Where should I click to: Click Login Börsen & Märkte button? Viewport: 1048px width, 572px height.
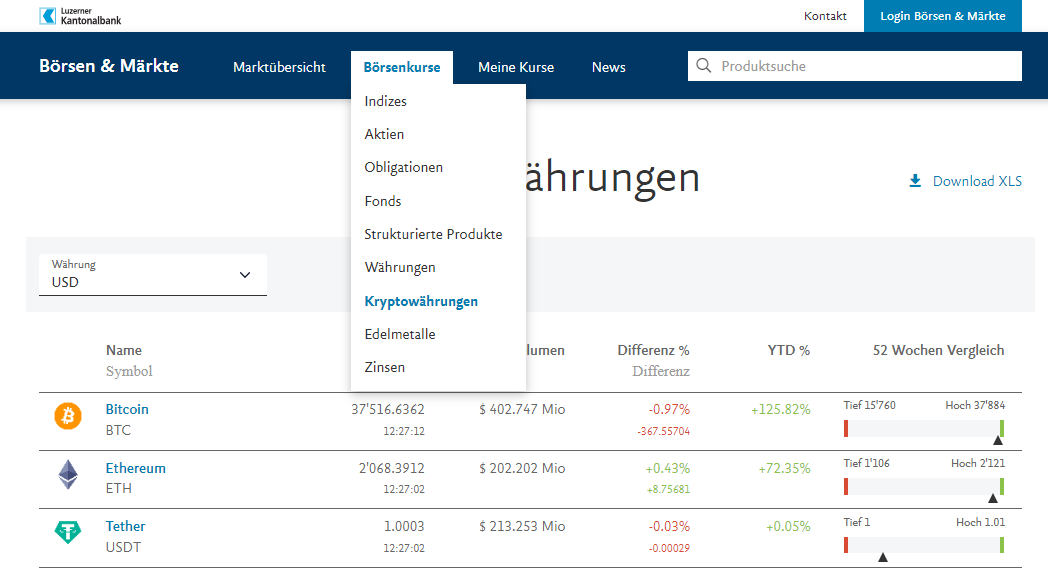click(x=942, y=16)
